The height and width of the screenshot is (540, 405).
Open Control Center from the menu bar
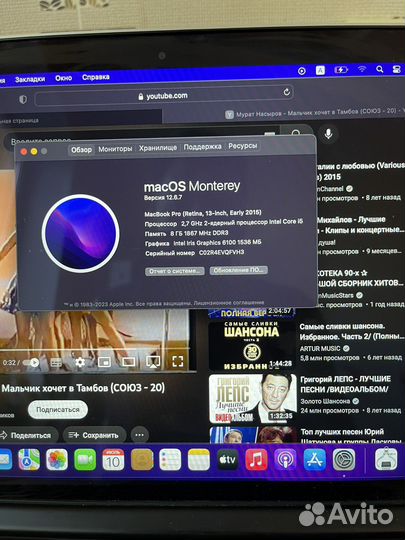pyautogui.click(x=397, y=70)
